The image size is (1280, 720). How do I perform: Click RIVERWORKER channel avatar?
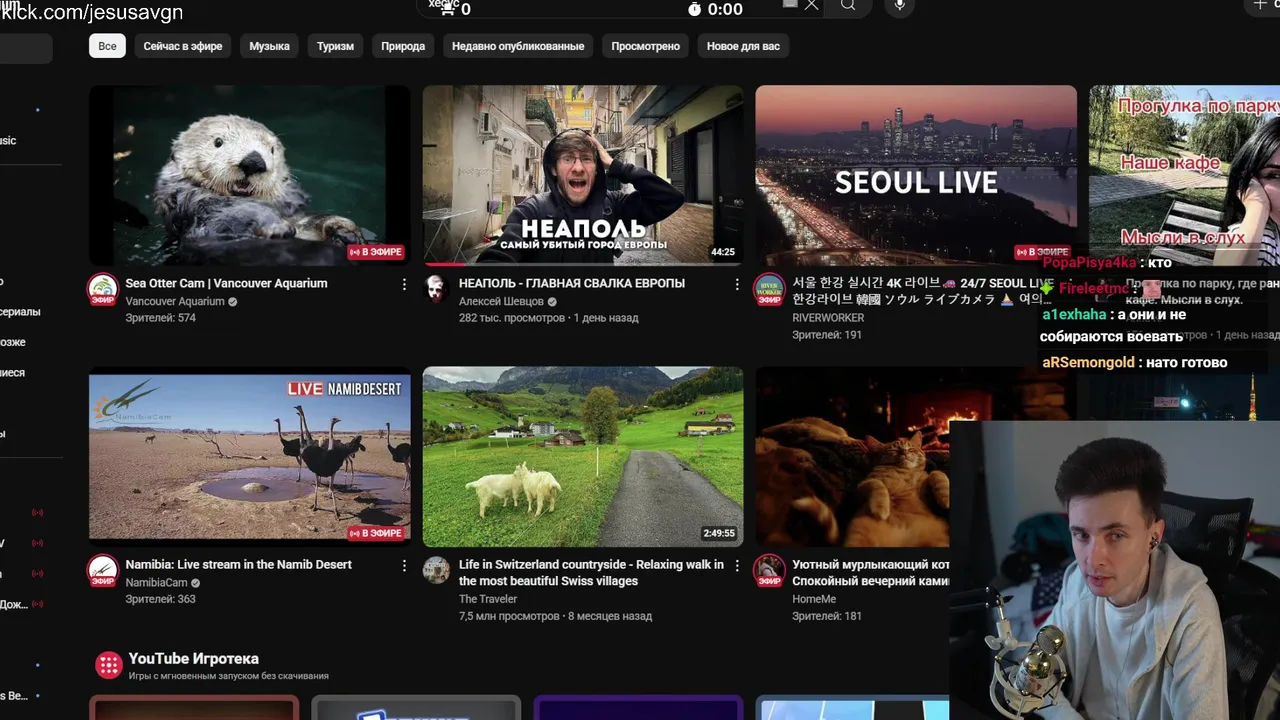(769, 289)
